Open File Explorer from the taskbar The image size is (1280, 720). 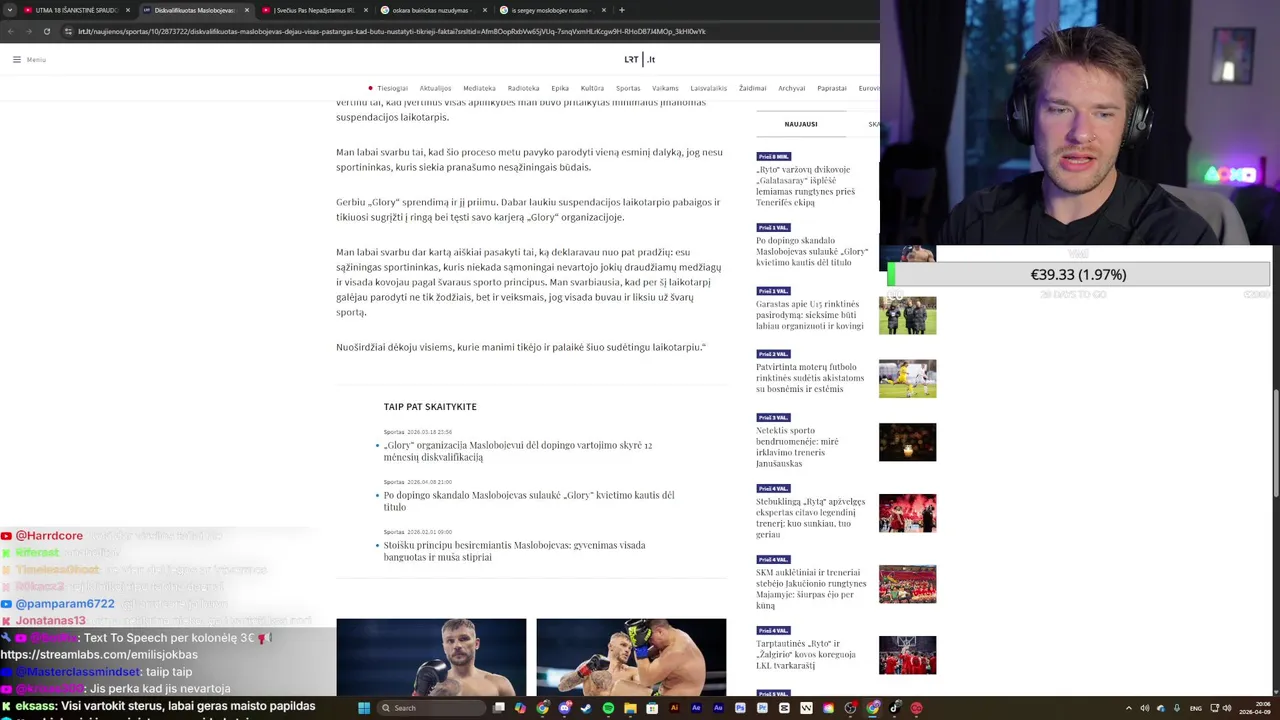(631, 708)
